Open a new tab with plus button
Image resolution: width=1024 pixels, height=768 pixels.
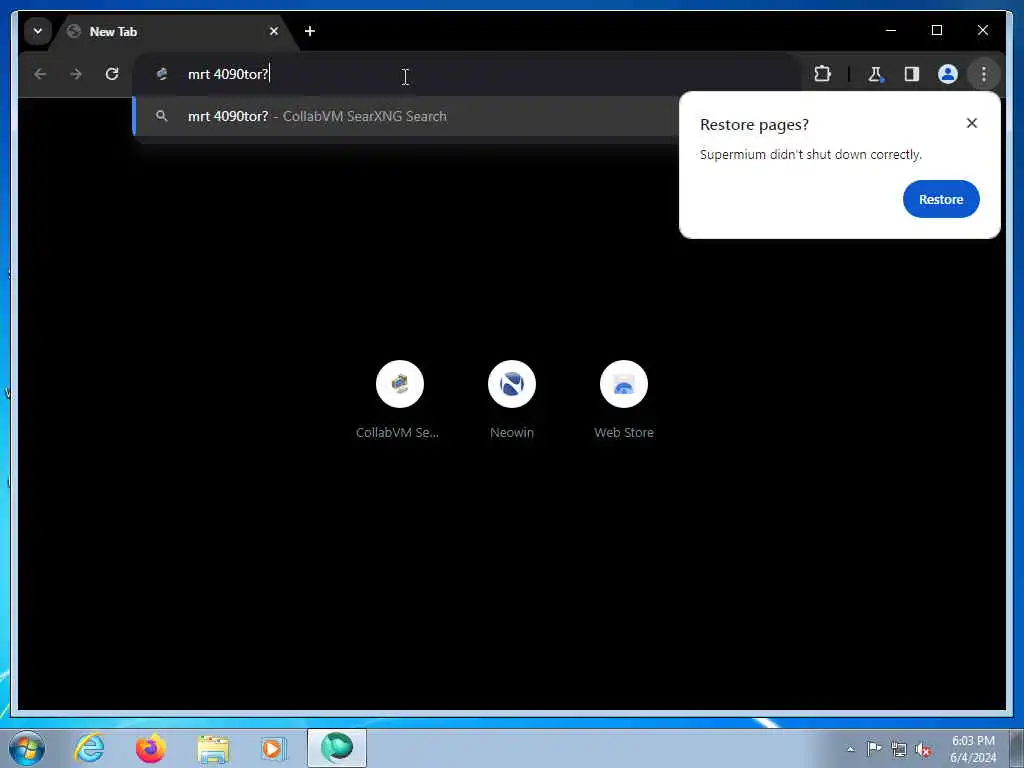(x=310, y=31)
